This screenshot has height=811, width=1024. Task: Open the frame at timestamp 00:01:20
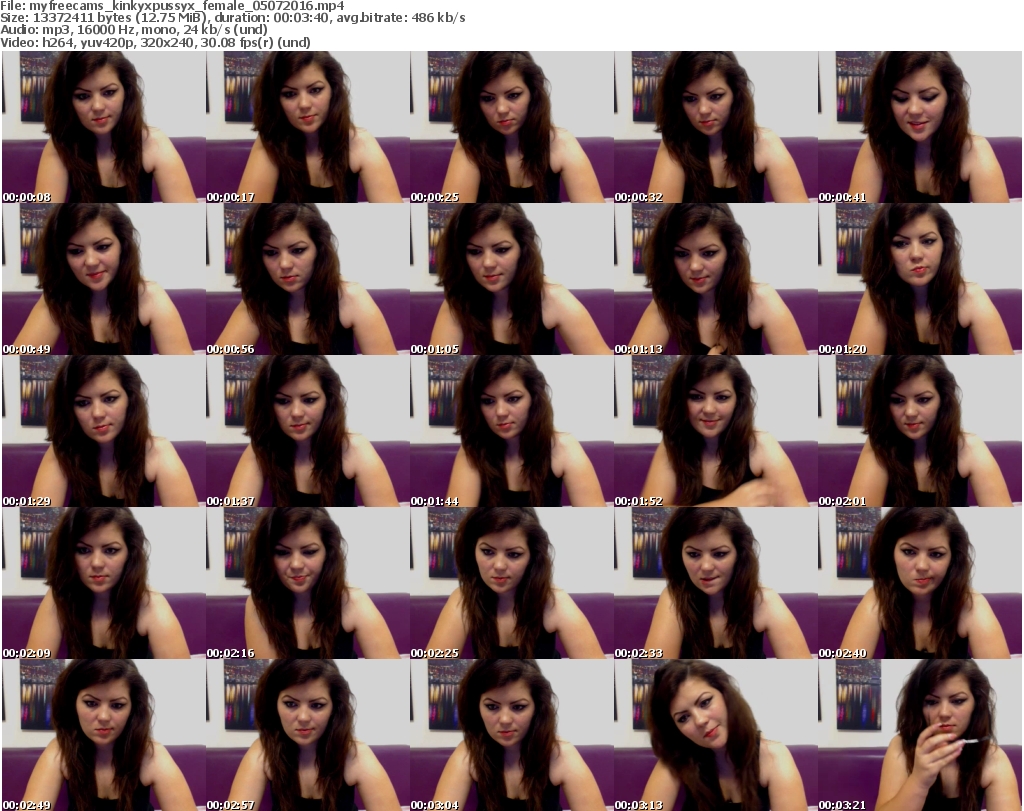(x=920, y=279)
